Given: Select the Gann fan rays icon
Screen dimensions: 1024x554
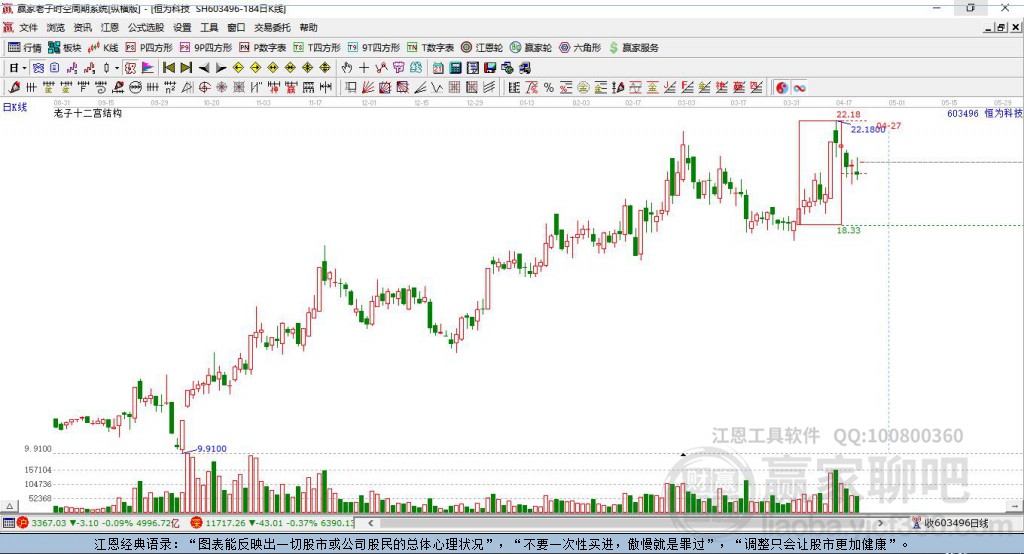Looking at the screenshot, I should tap(368, 87).
